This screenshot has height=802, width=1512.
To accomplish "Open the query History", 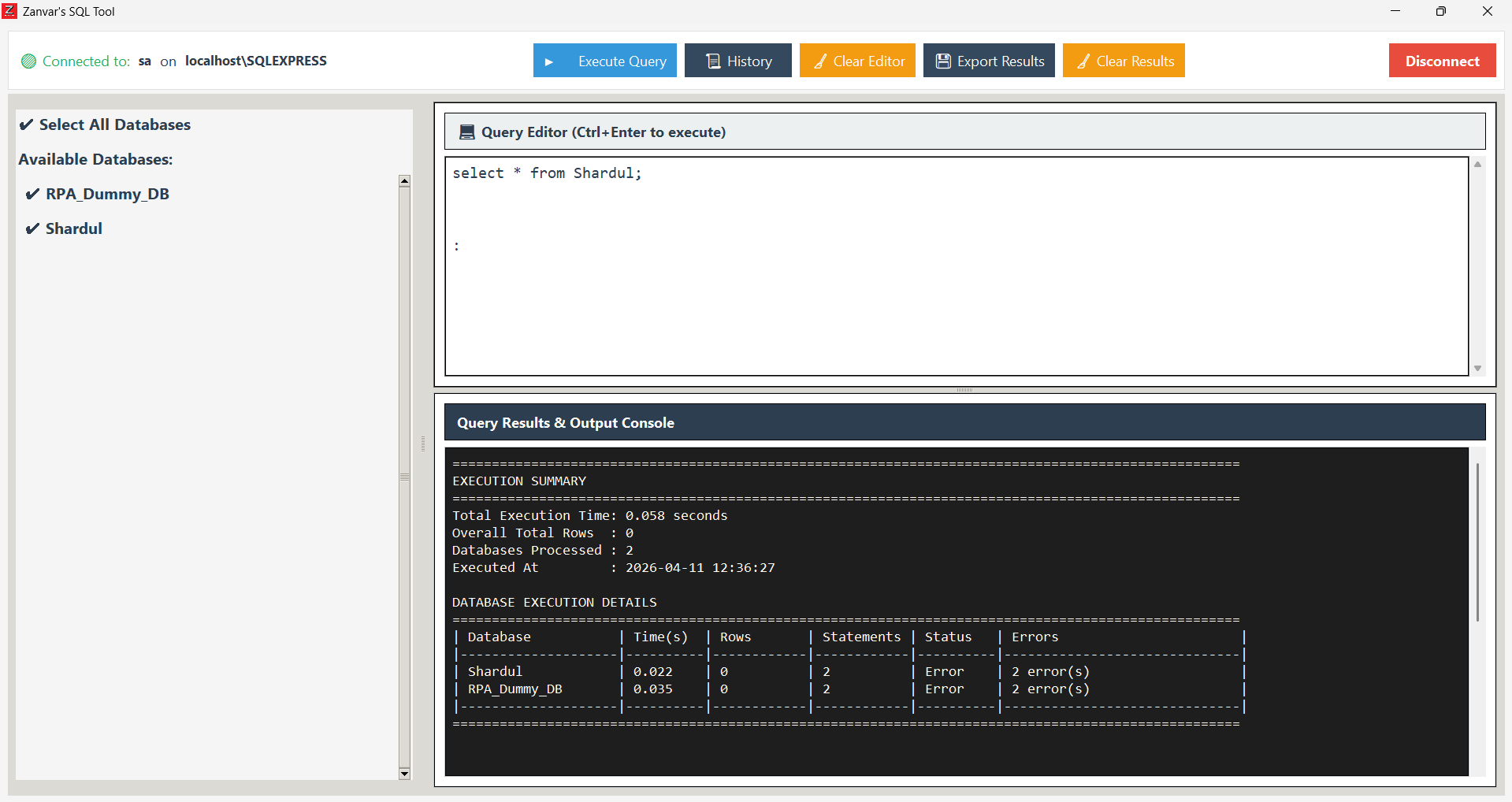I will pyautogui.click(x=737, y=61).
